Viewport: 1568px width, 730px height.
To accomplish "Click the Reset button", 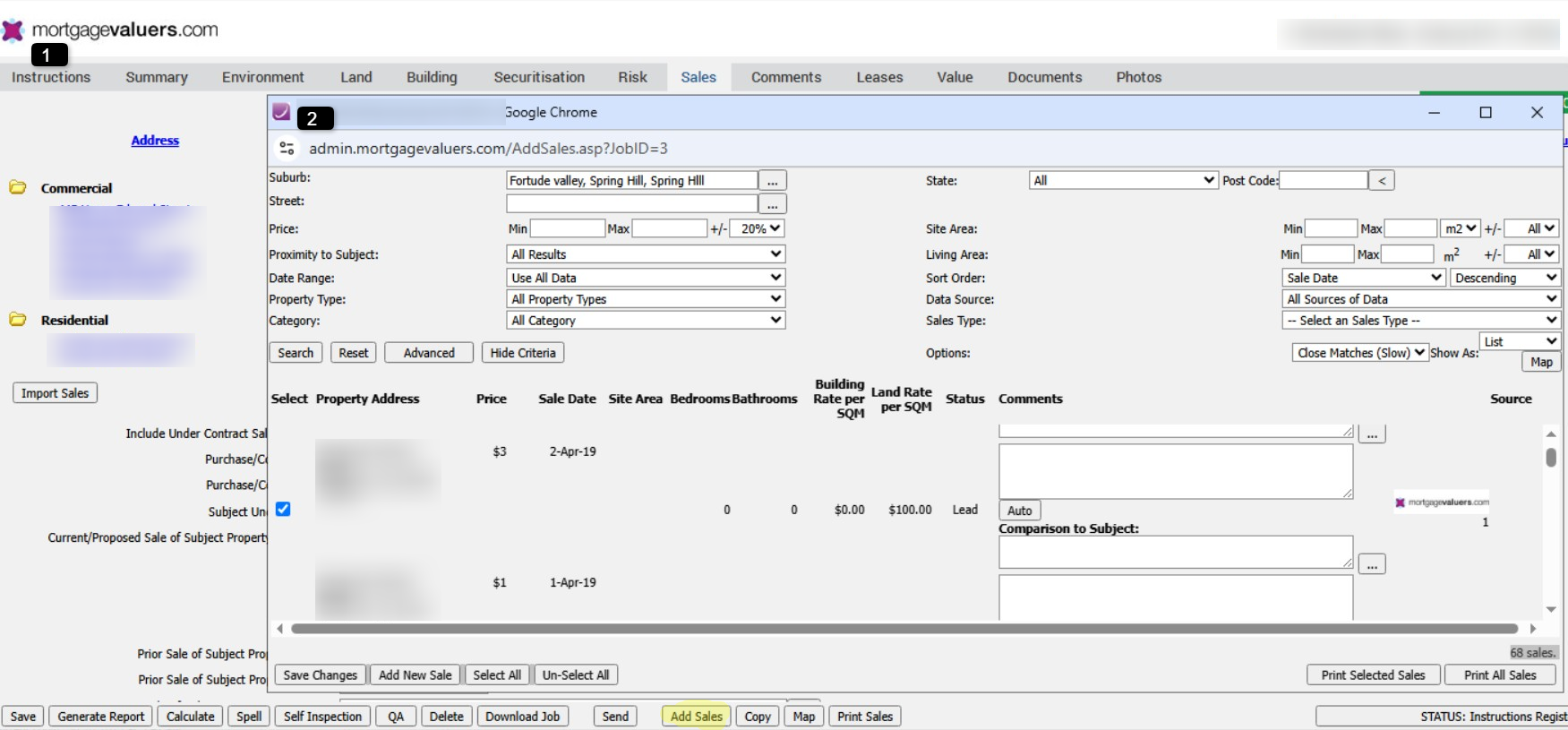I will [x=354, y=353].
